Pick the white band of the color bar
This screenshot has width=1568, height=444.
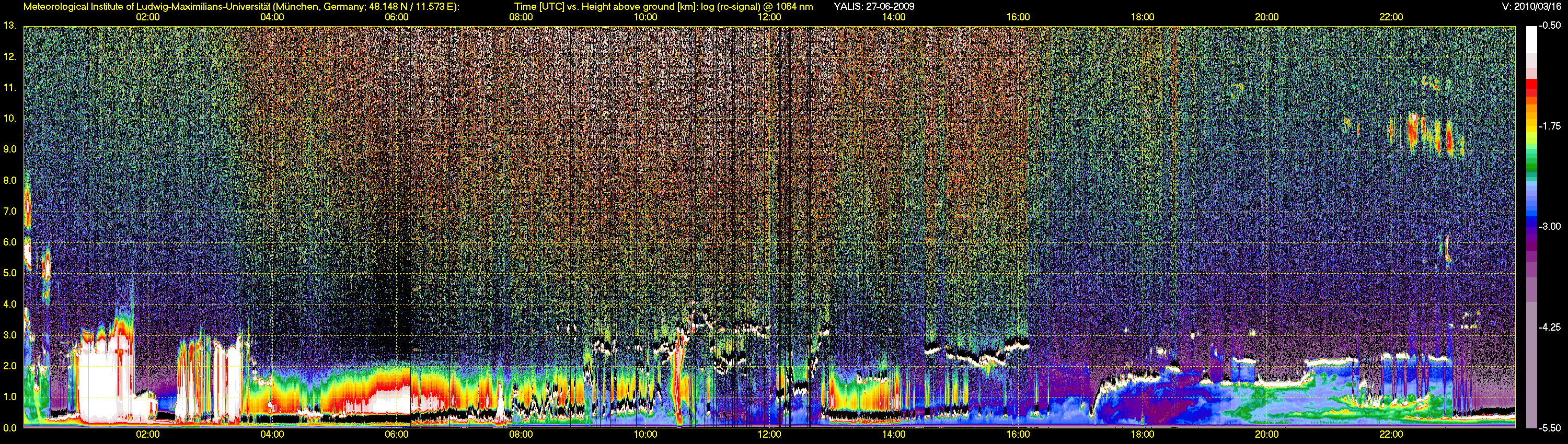click(1531, 40)
